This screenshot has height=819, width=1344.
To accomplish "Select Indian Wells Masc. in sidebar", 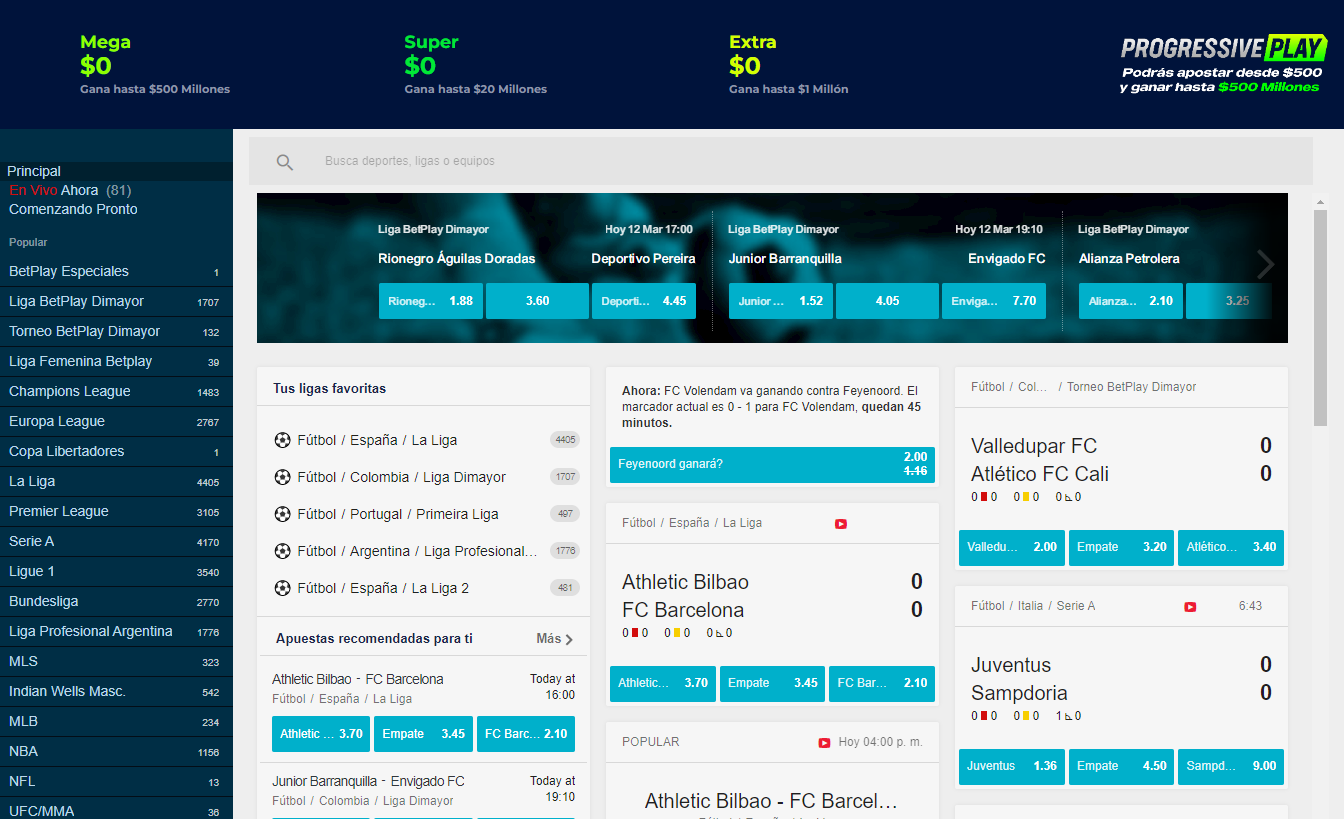I will point(116,691).
